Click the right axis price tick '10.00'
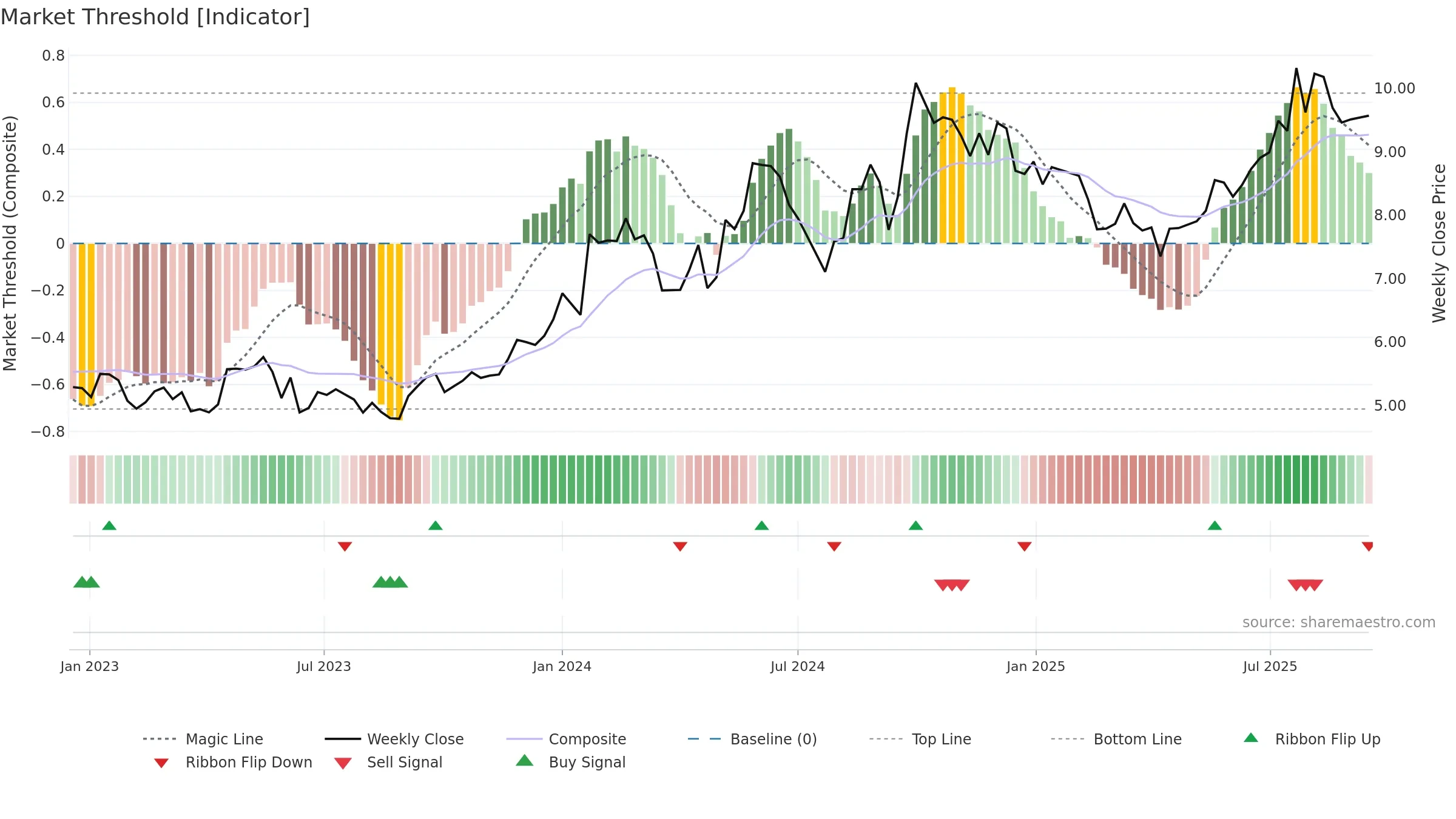Screen dimensions: 1456x819 1395,89
